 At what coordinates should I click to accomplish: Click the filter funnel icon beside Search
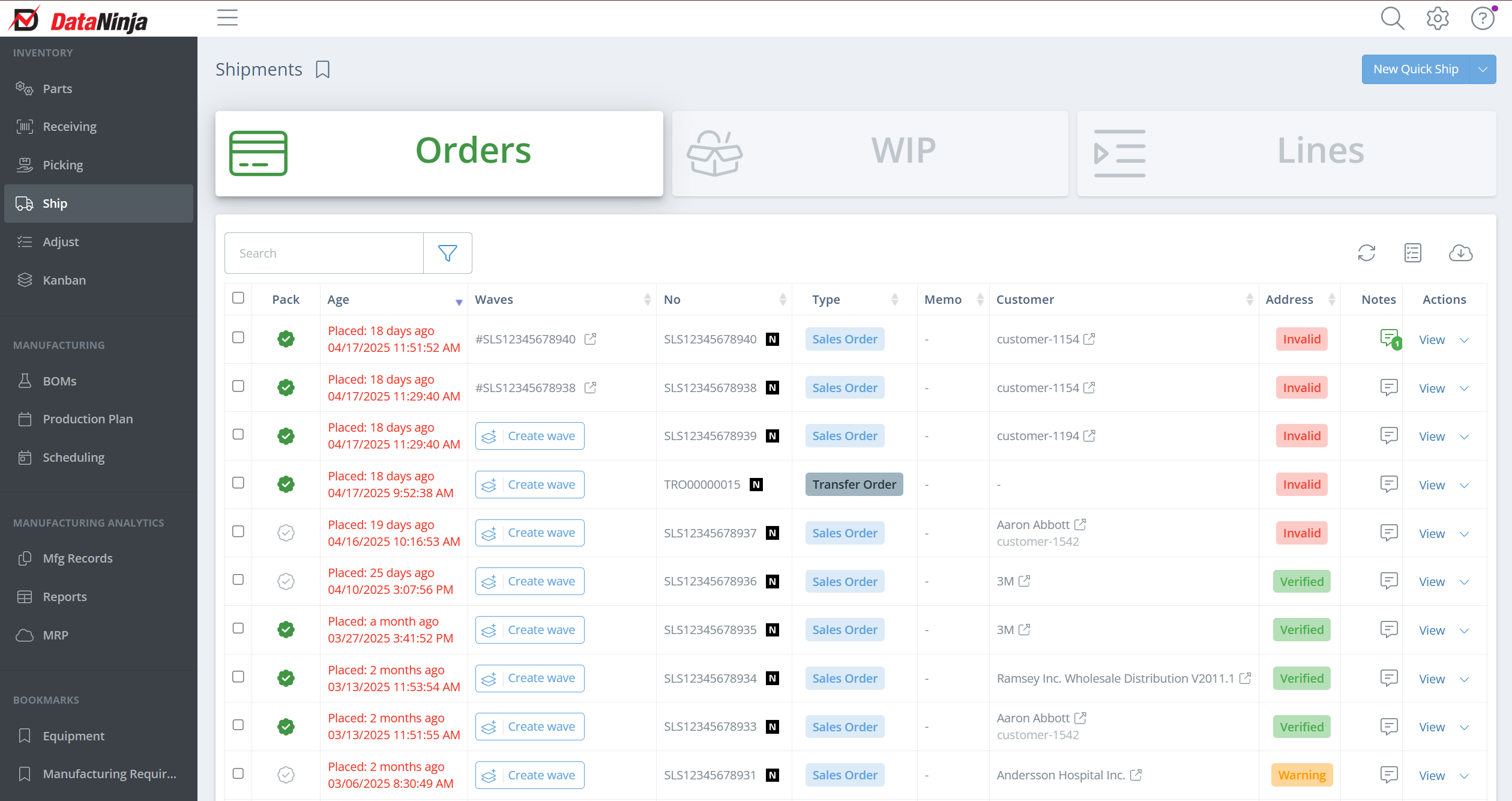coord(447,253)
